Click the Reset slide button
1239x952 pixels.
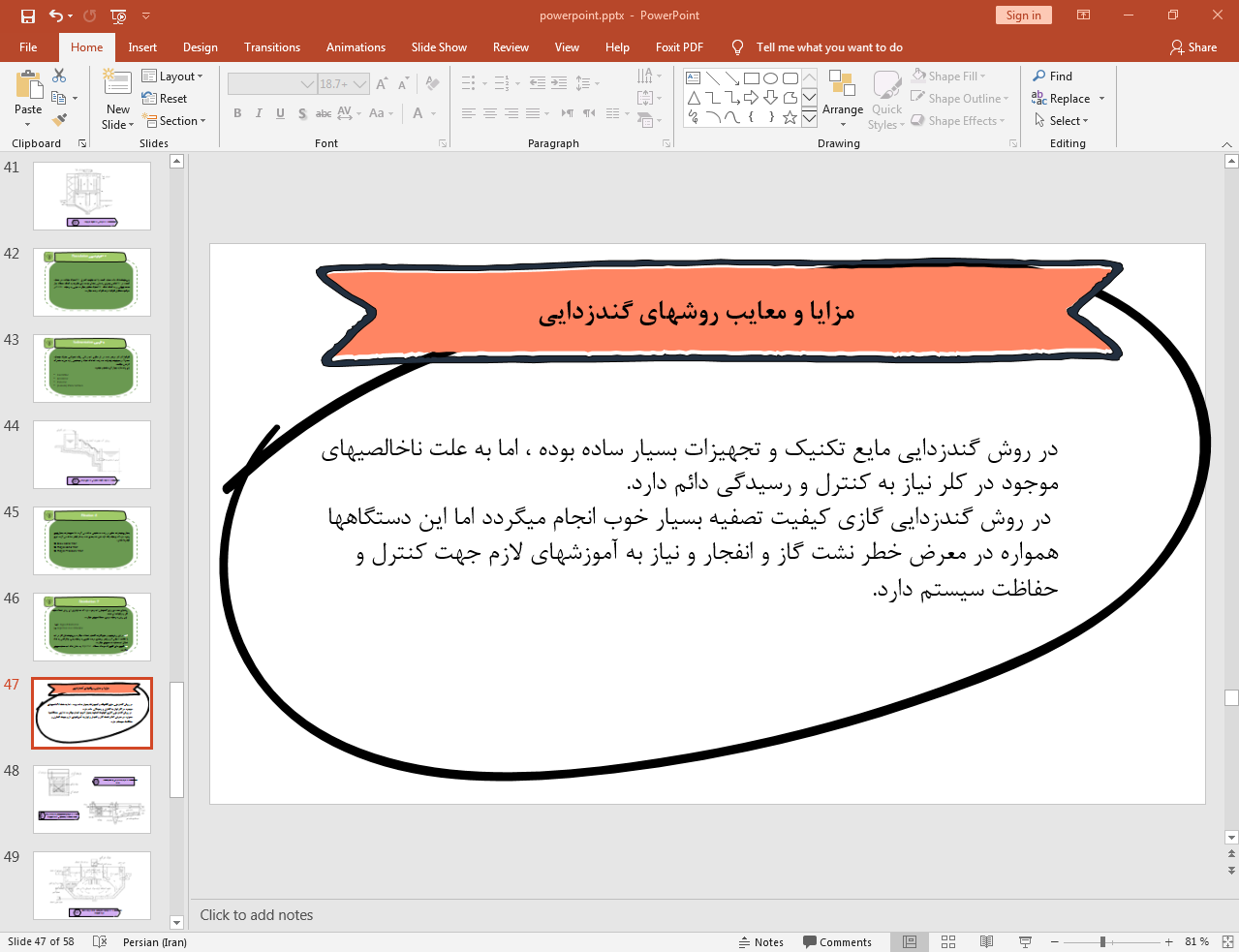(165, 99)
